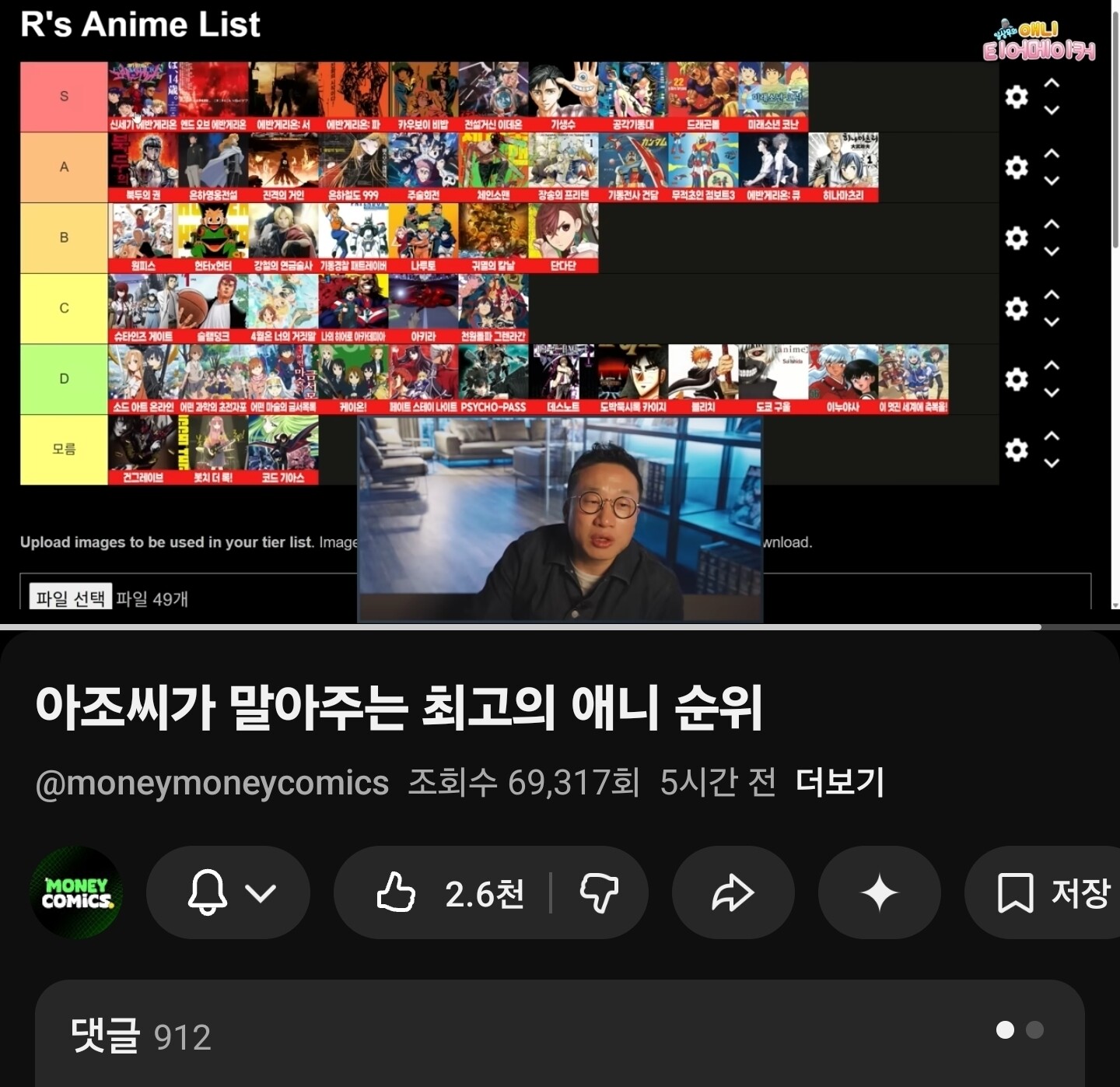Click the 파일 선택 file chooser button
The width and height of the screenshot is (1120, 1087).
pyautogui.click(x=70, y=598)
